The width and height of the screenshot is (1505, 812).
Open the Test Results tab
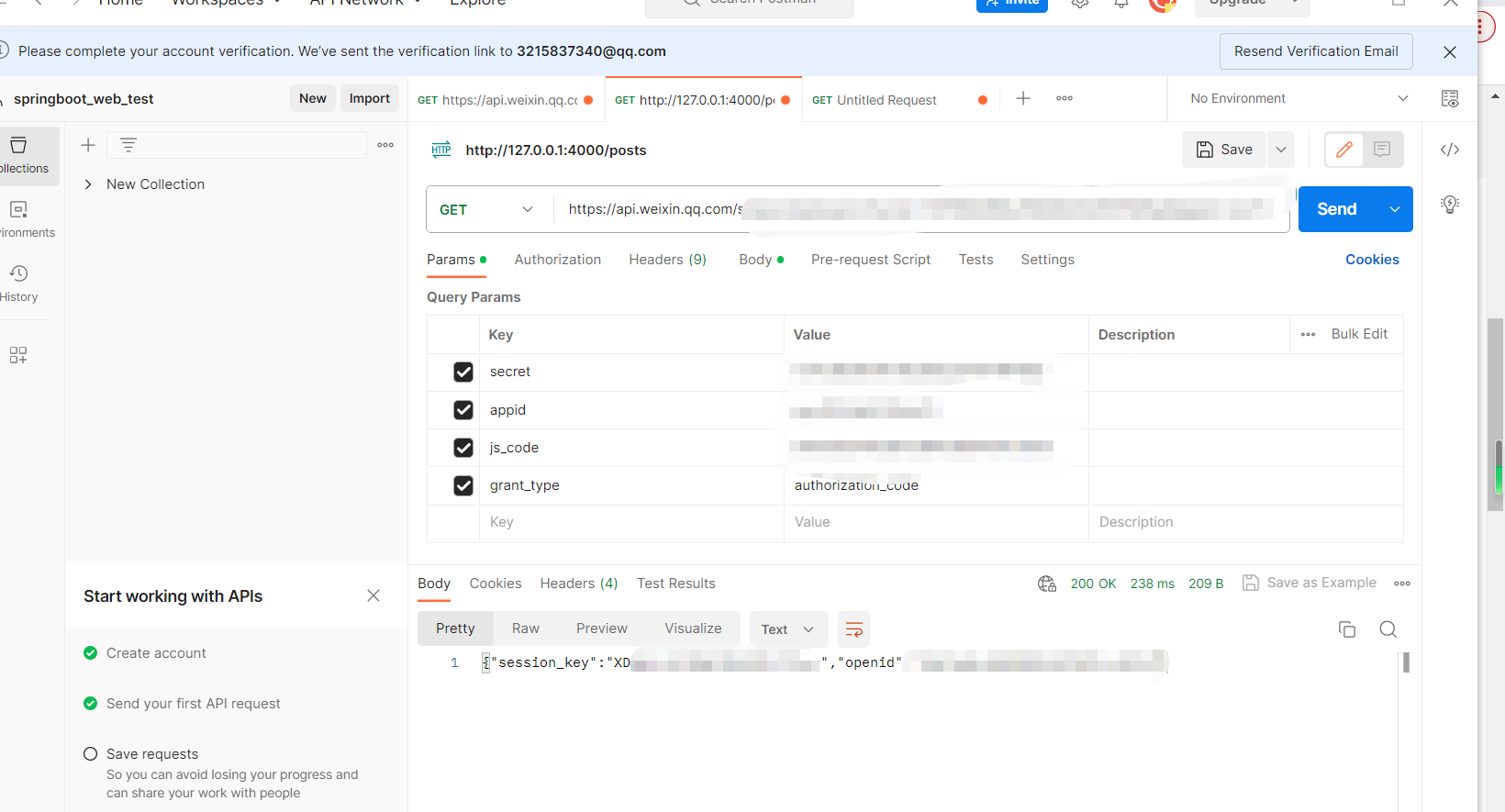point(676,584)
